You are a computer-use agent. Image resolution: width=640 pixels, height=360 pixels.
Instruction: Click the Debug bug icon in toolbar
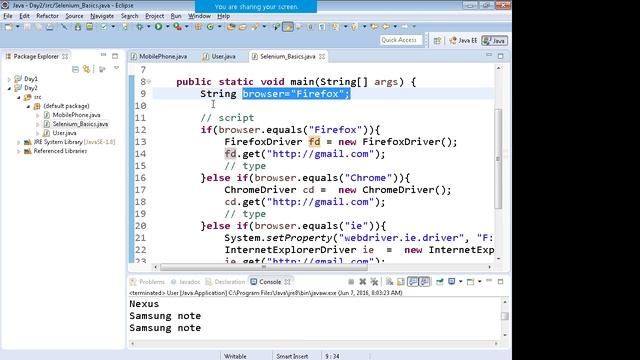pyautogui.click(x=140, y=27)
